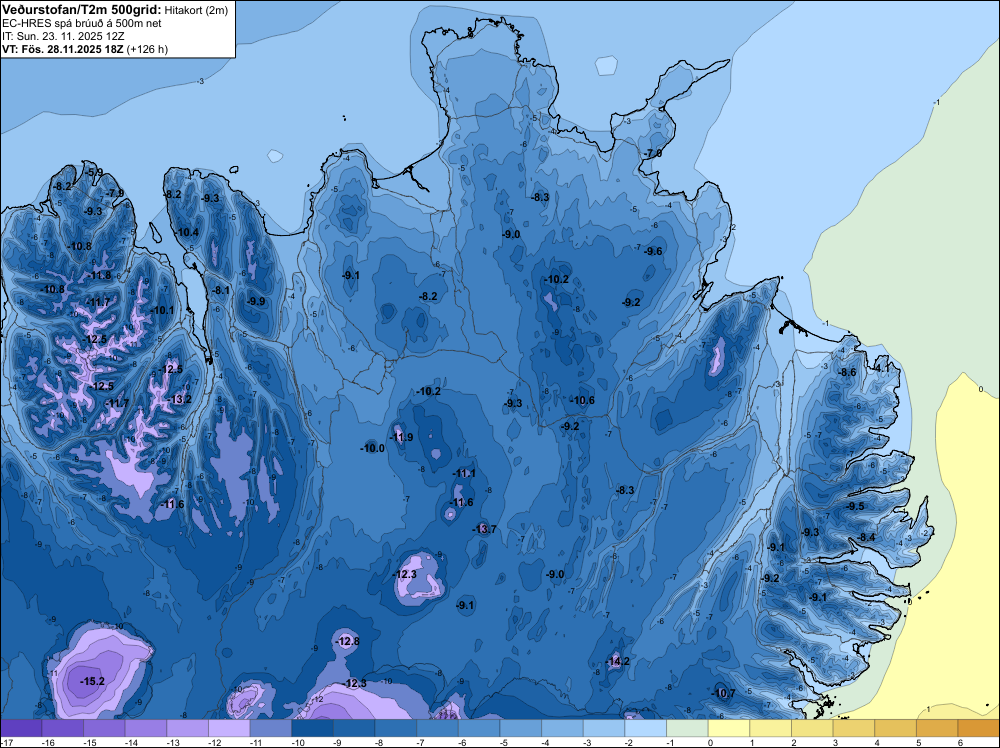
Task: Click the -13.7 temperature label
Action: (484, 529)
